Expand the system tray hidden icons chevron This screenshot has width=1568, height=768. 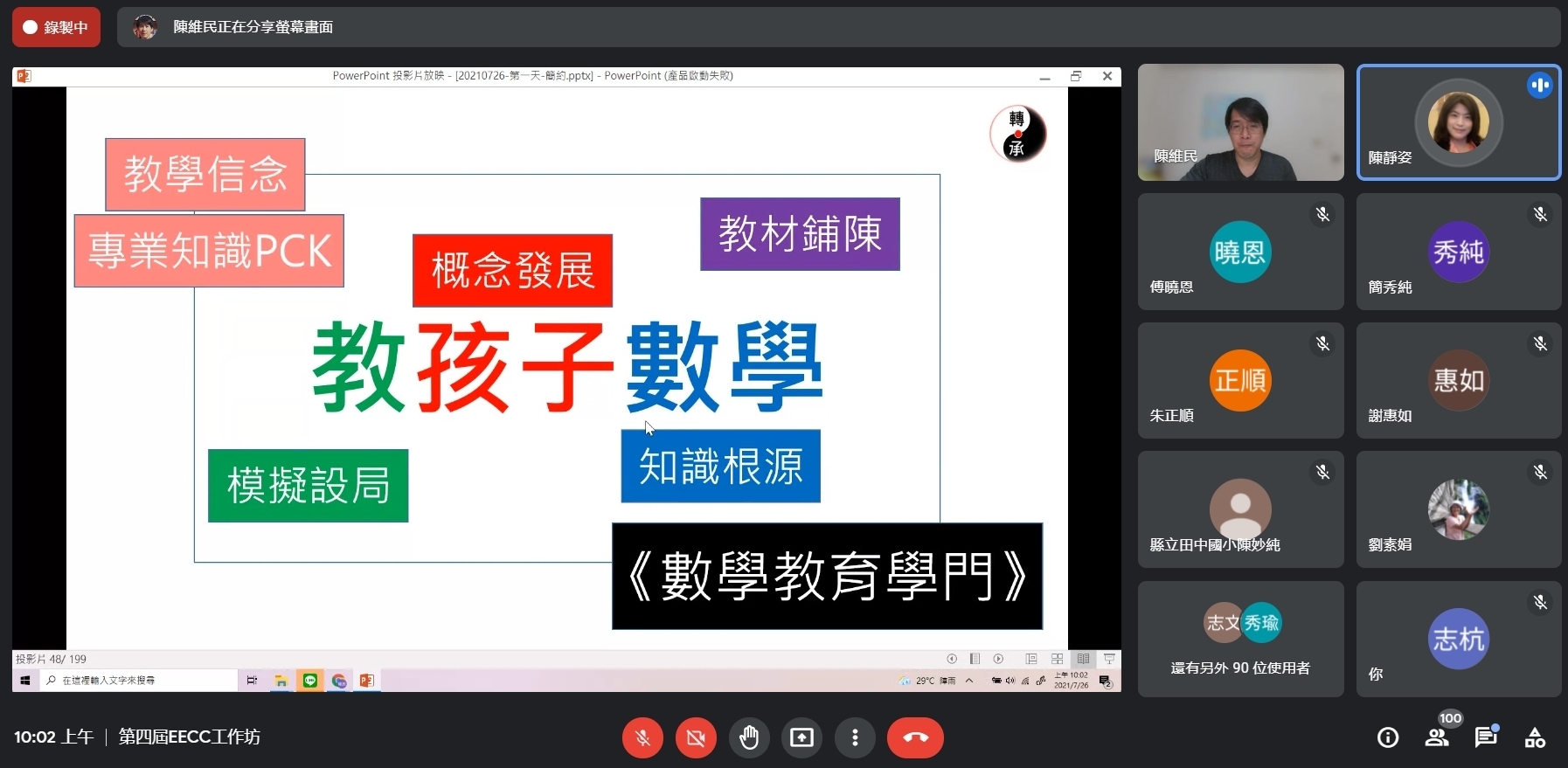pyautogui.click(x=969, y=681)
